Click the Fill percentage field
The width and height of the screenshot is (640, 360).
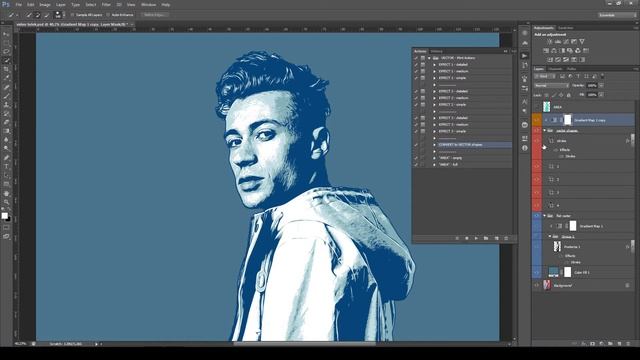pyautogui.click(x=592, y=94)
